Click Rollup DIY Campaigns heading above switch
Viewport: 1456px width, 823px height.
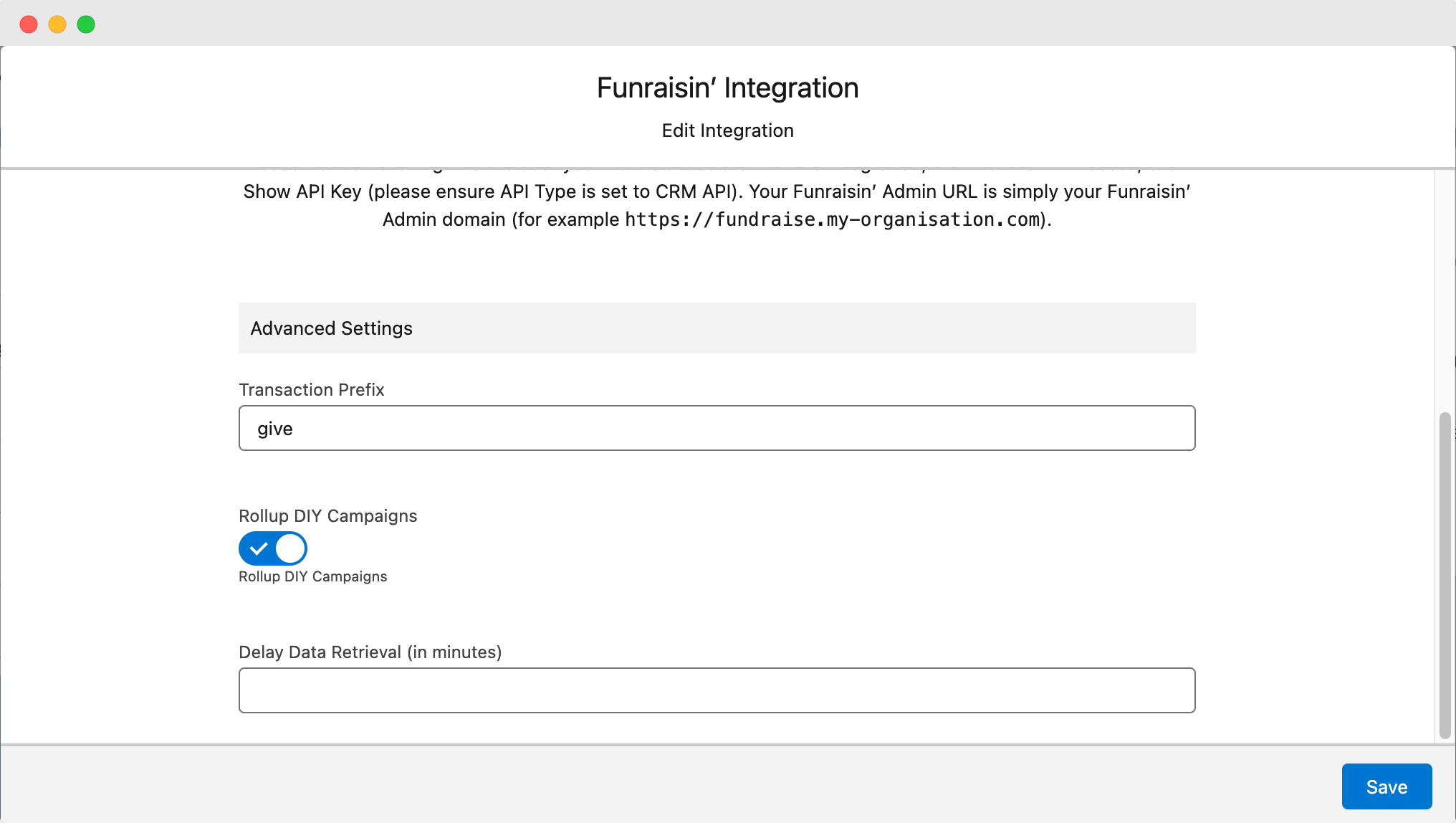coord(327,516)
